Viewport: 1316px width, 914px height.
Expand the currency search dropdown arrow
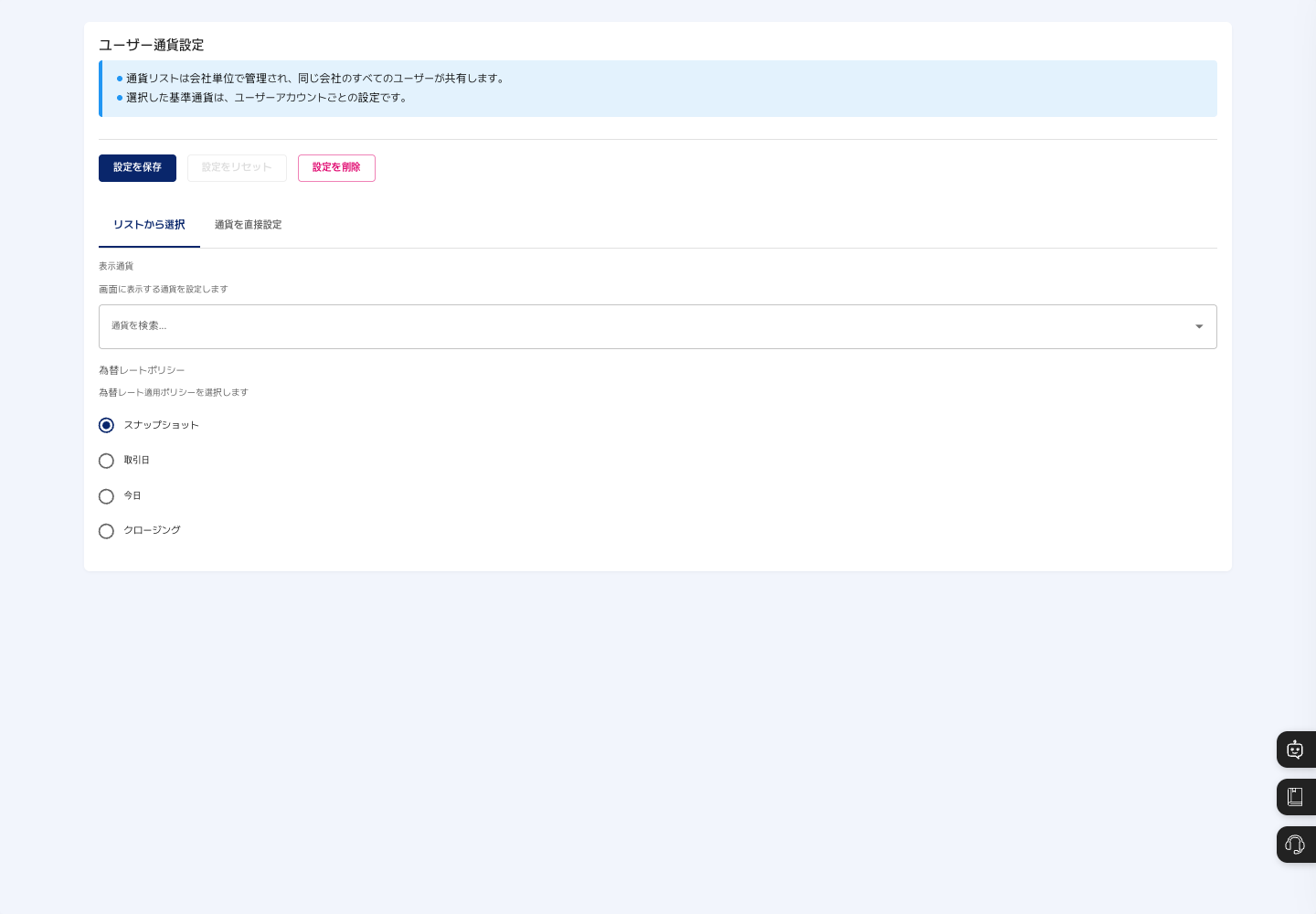[x=1199, y=326]
